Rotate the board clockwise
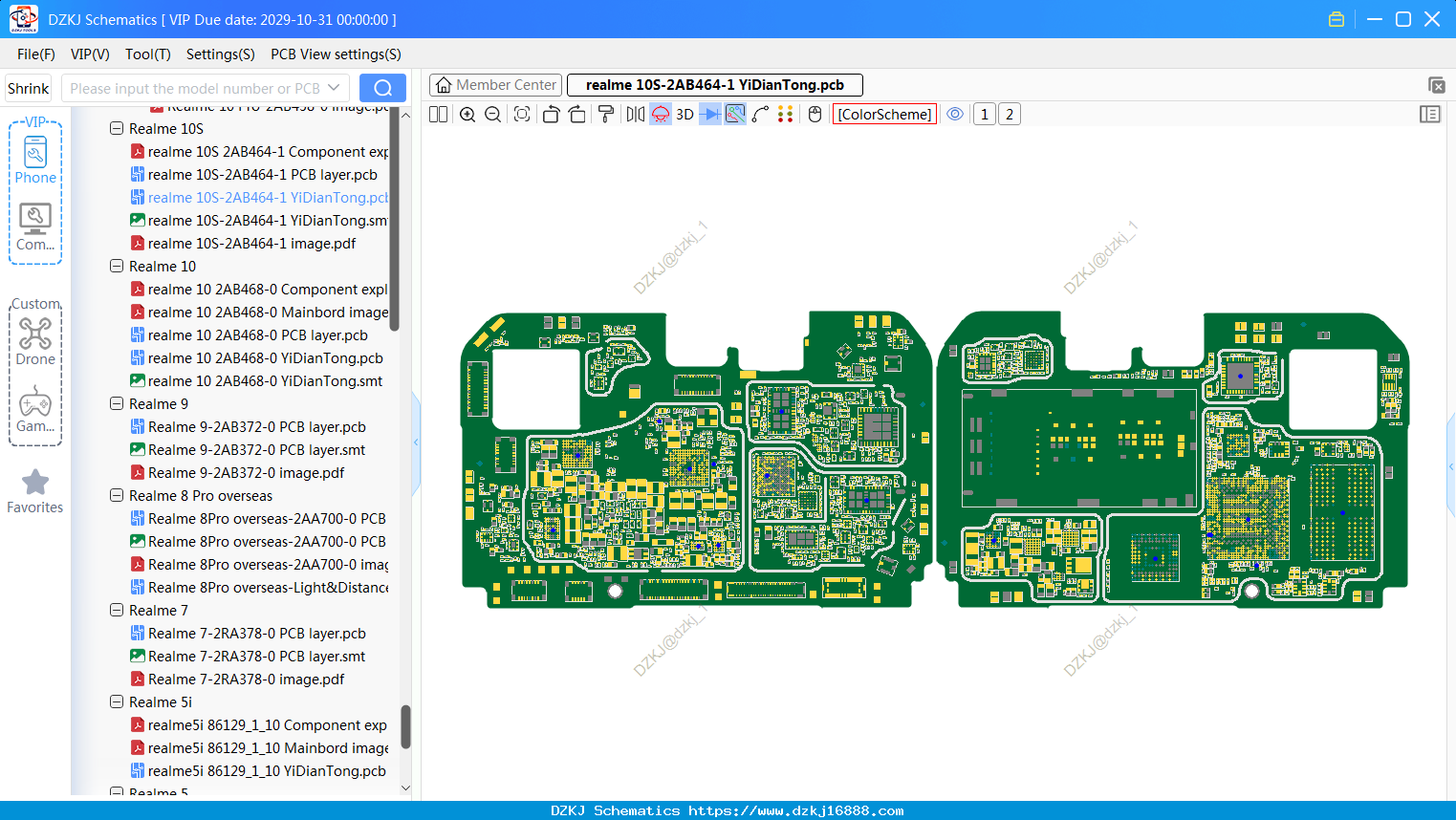1456x820 pixels. [x=577, y=115]
